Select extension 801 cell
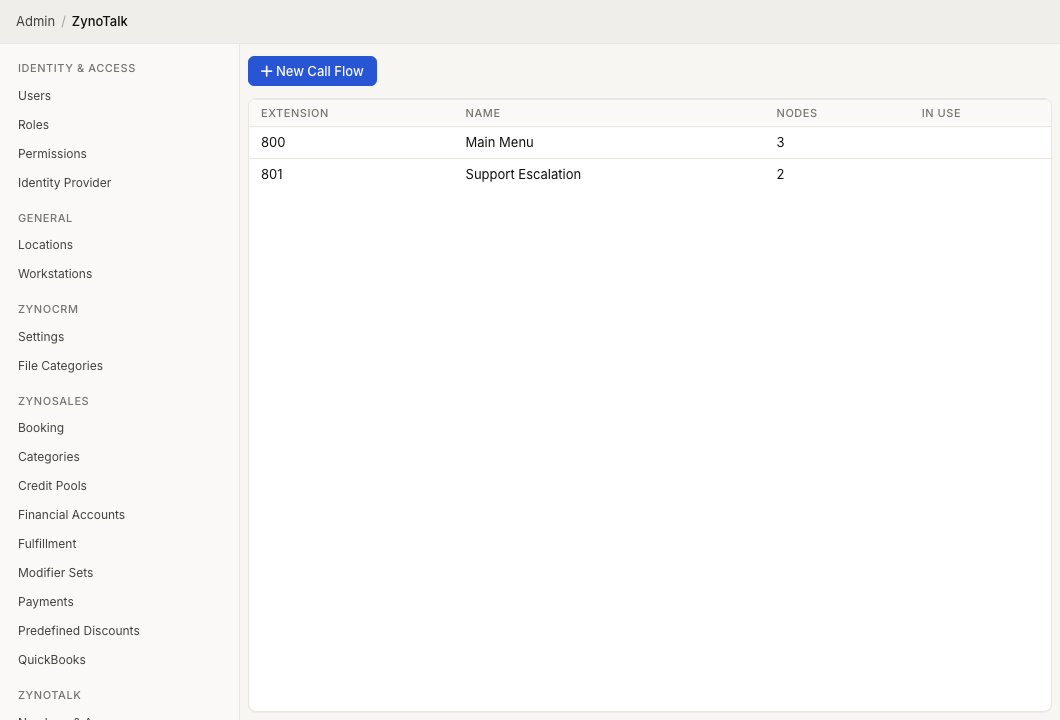This screenshot has height=720, width=1060. 272,174
